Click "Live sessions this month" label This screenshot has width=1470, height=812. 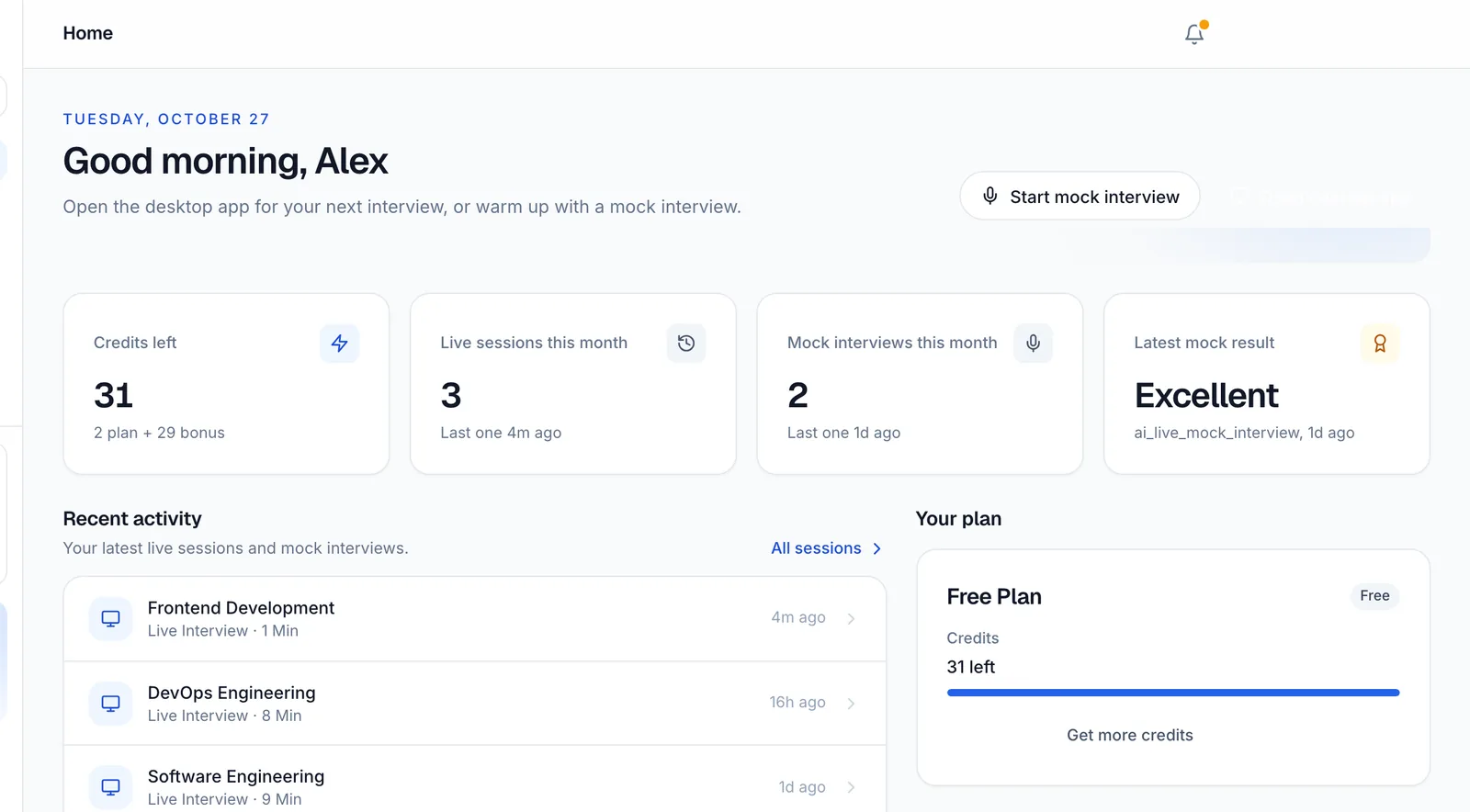click(x=534, y=343)
